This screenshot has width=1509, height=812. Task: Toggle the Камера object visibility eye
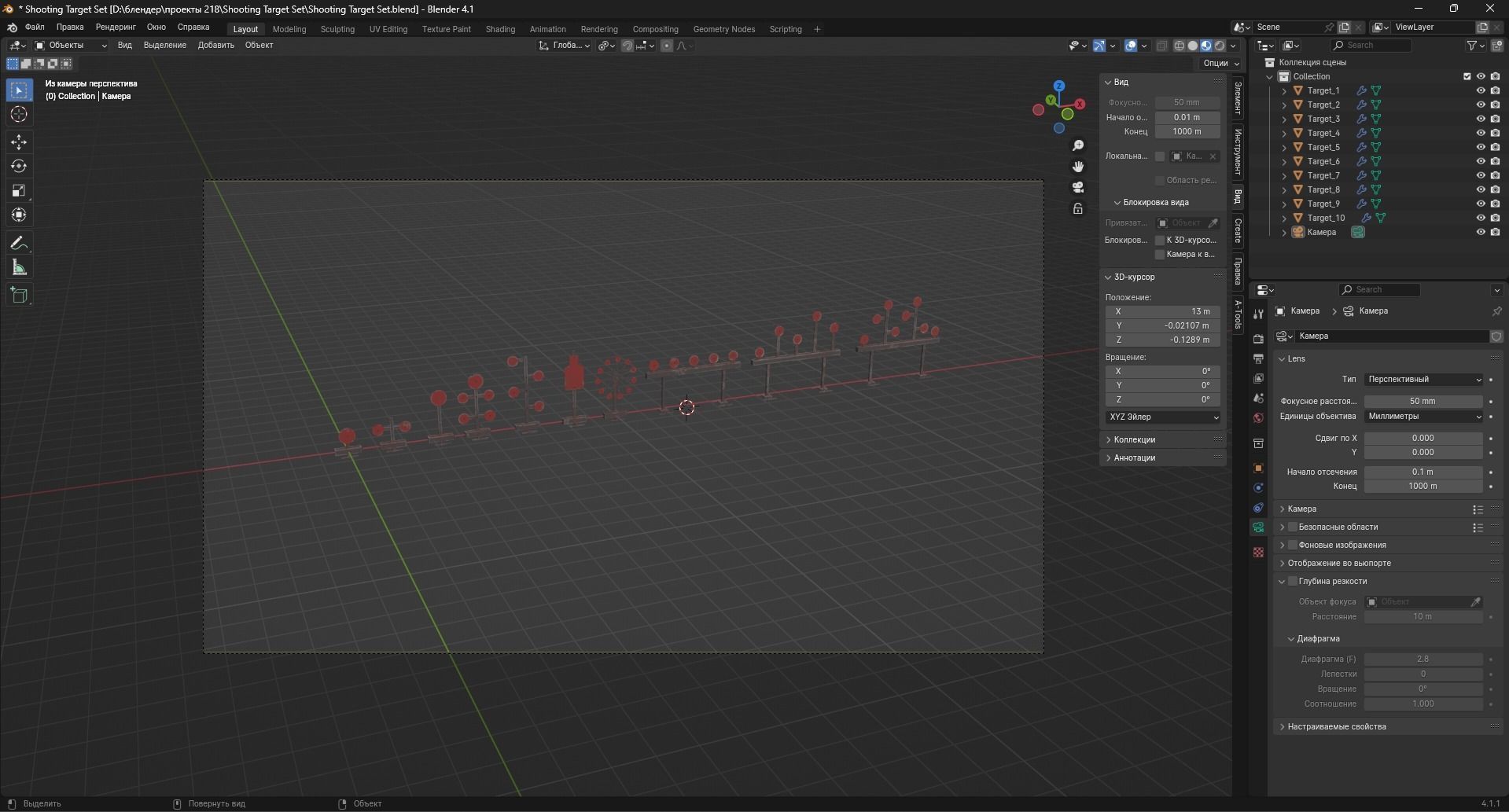click(x=1481, y=233)
